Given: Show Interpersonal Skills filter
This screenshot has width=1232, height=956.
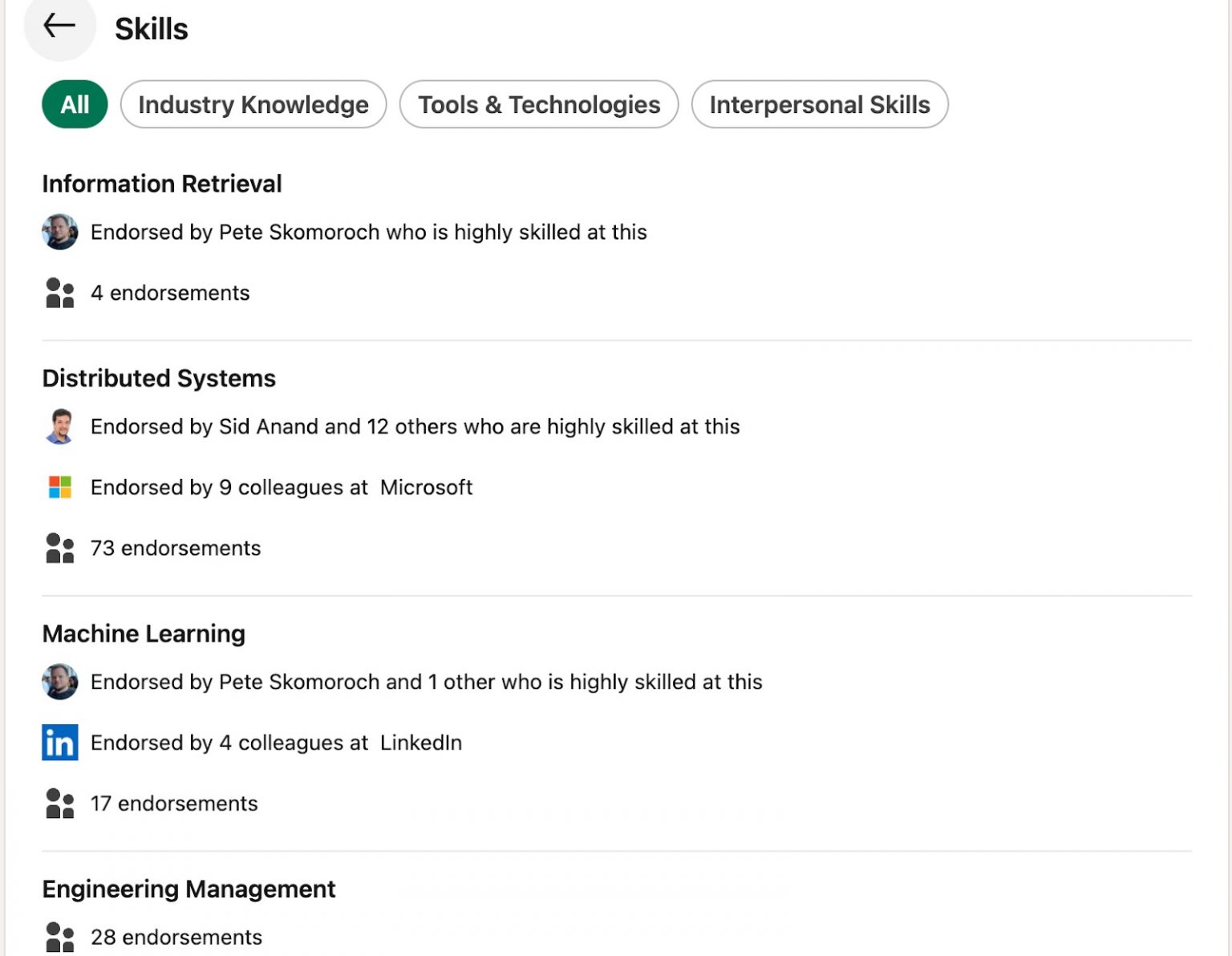Looking at the screenshot, I should click(820, 104).
